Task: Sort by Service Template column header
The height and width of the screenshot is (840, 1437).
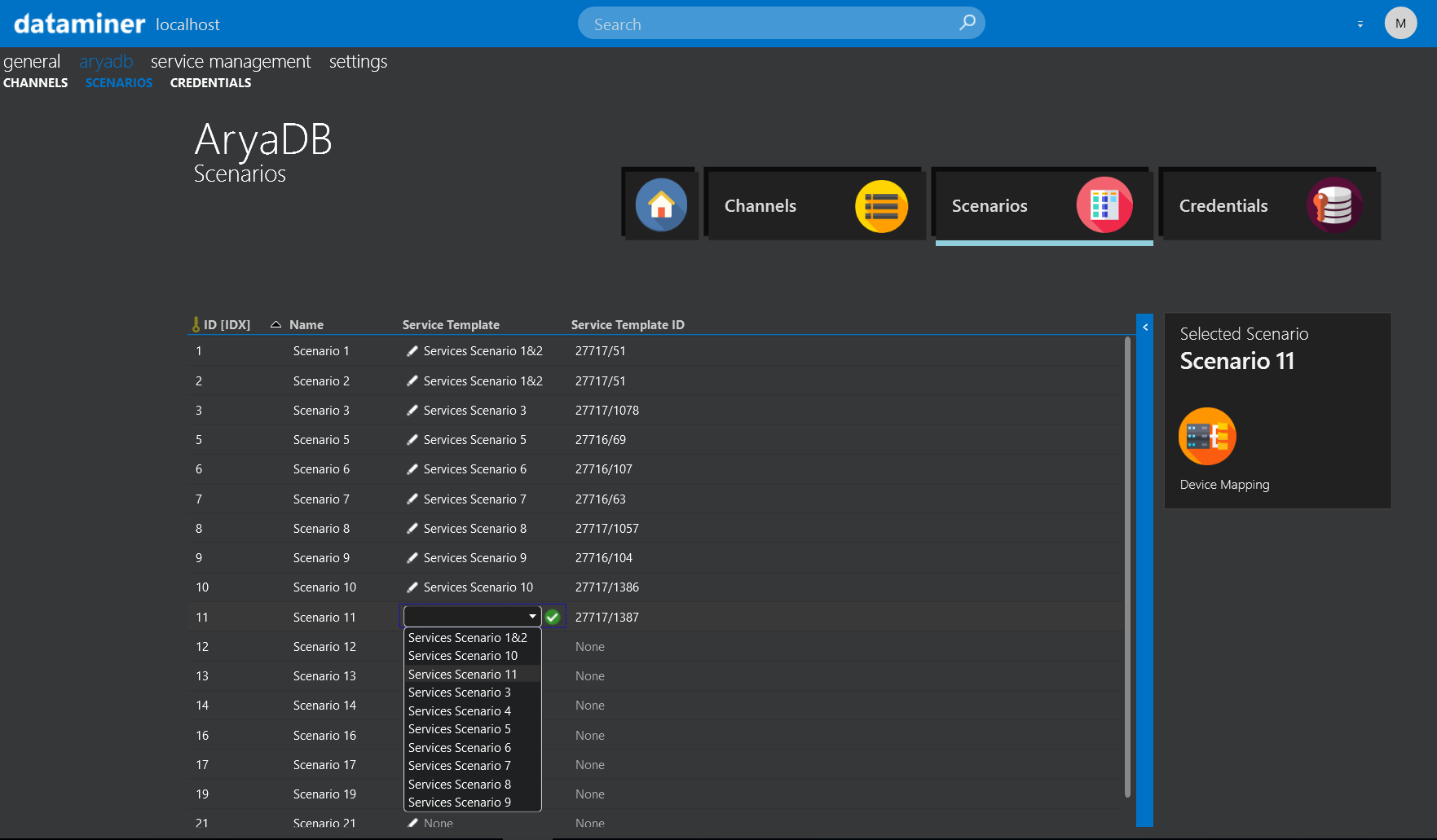Action: point(451,324)
